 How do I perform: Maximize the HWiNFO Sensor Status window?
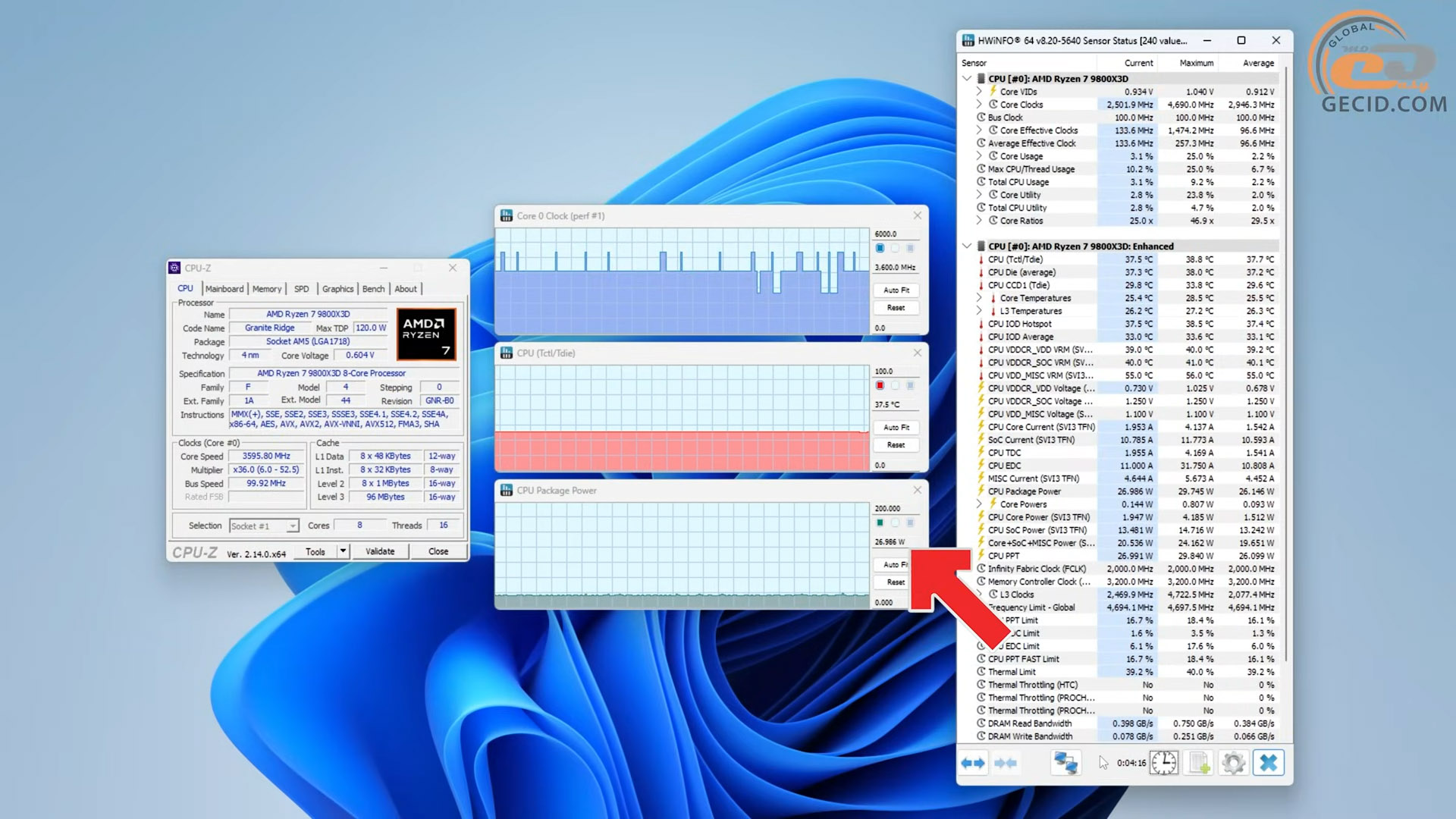[1241, 40]
